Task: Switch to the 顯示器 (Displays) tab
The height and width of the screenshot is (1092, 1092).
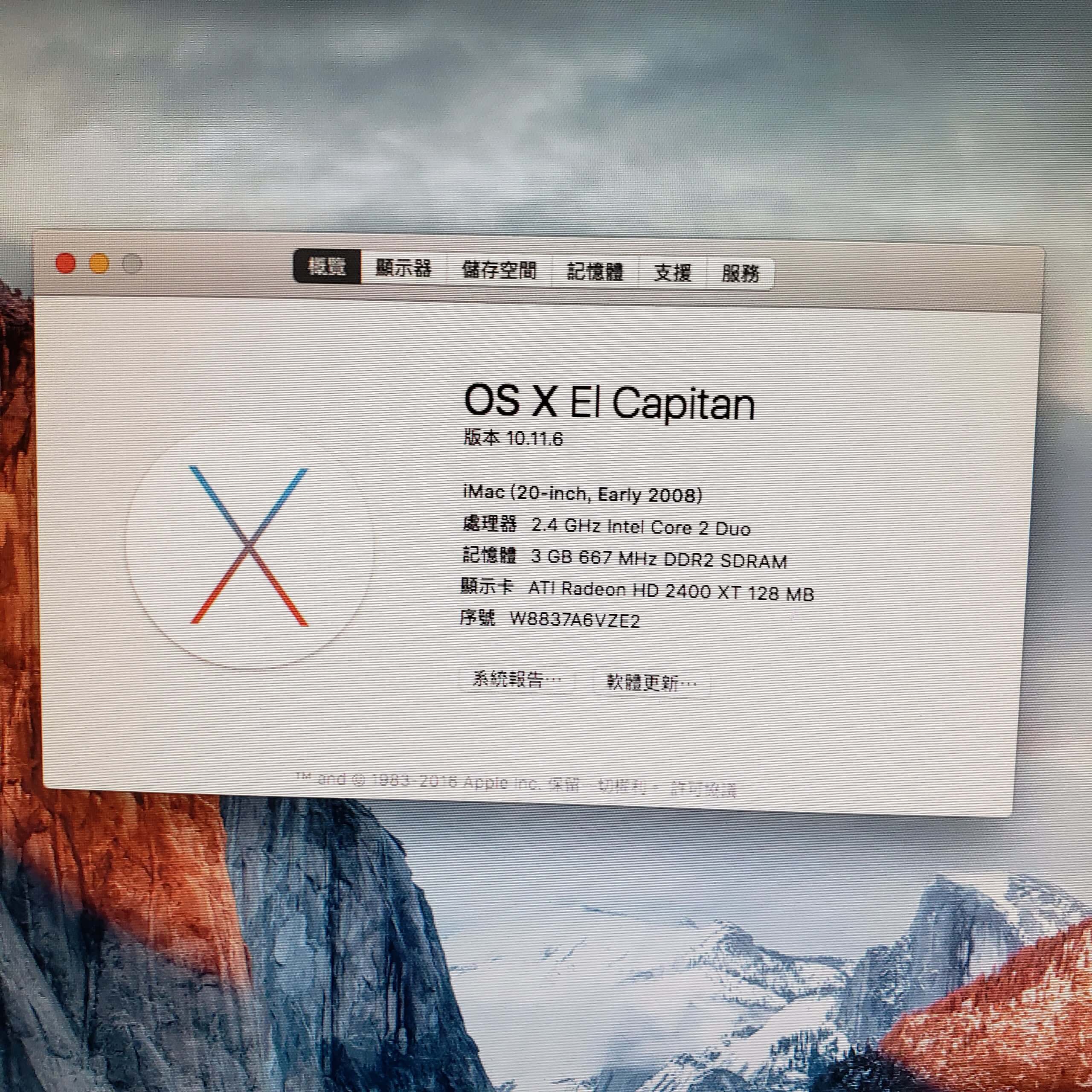Action: click(404, 268)
